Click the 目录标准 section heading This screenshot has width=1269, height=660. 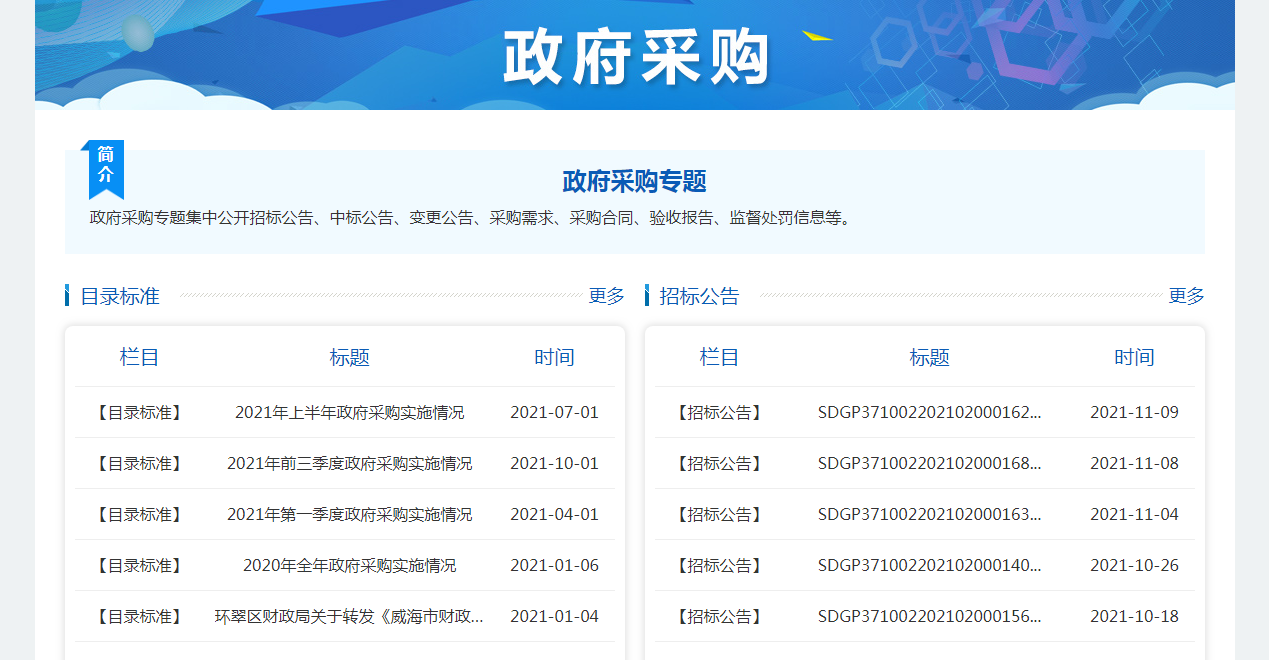click(x=120, y=296)
